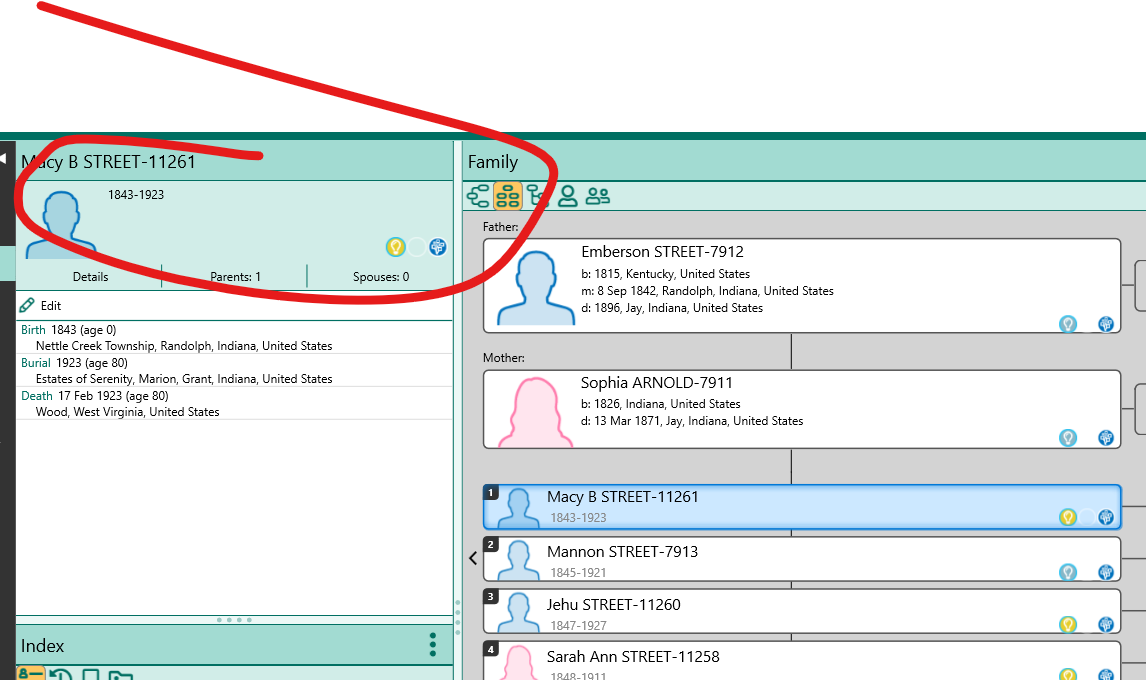The width and height of the screenshot is (1146, 680).
Task: Open the Couple view icon
Action: click(x=598, y=196)
